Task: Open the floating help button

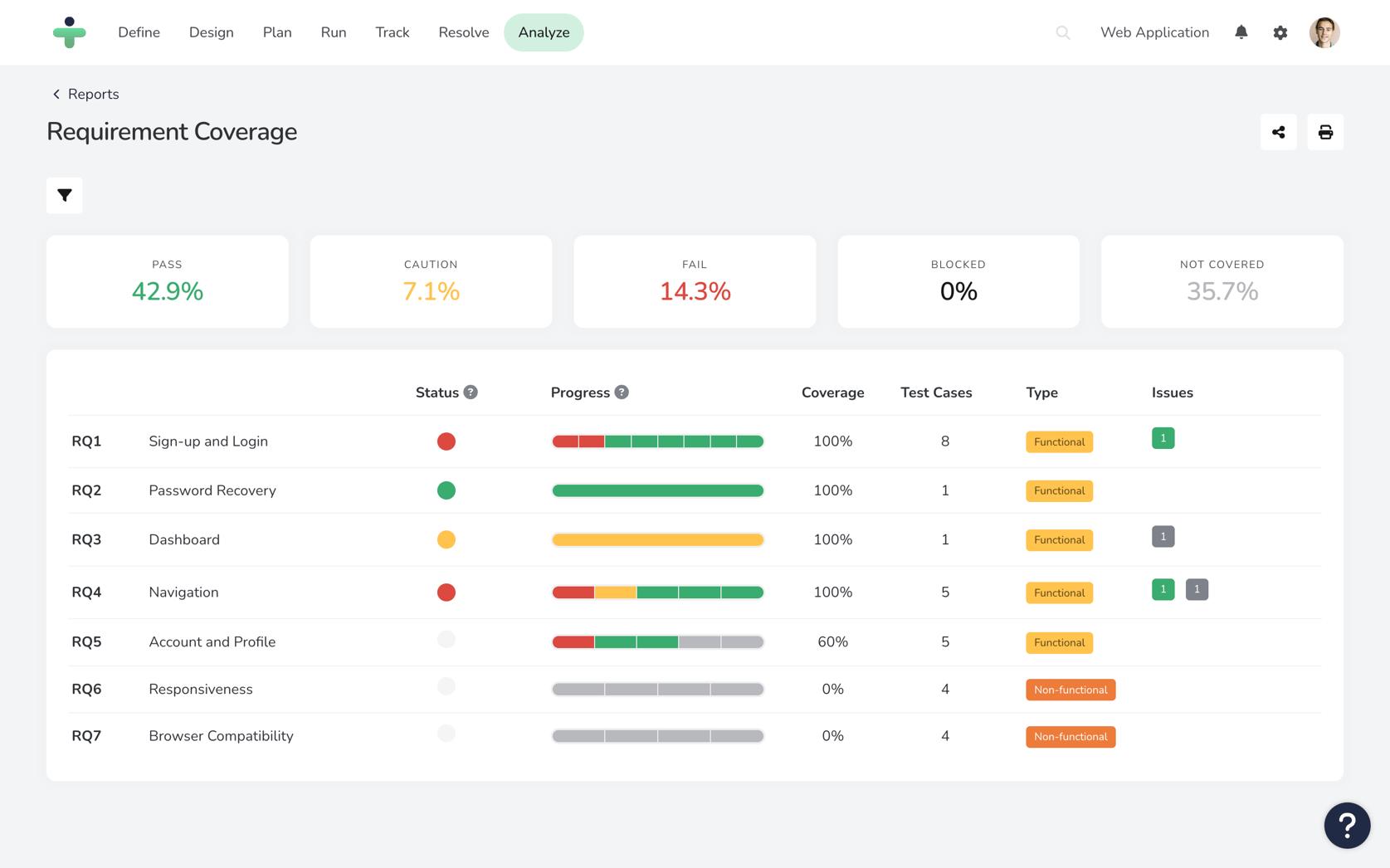Action: pyautogui.click(x=1347, y=825)
